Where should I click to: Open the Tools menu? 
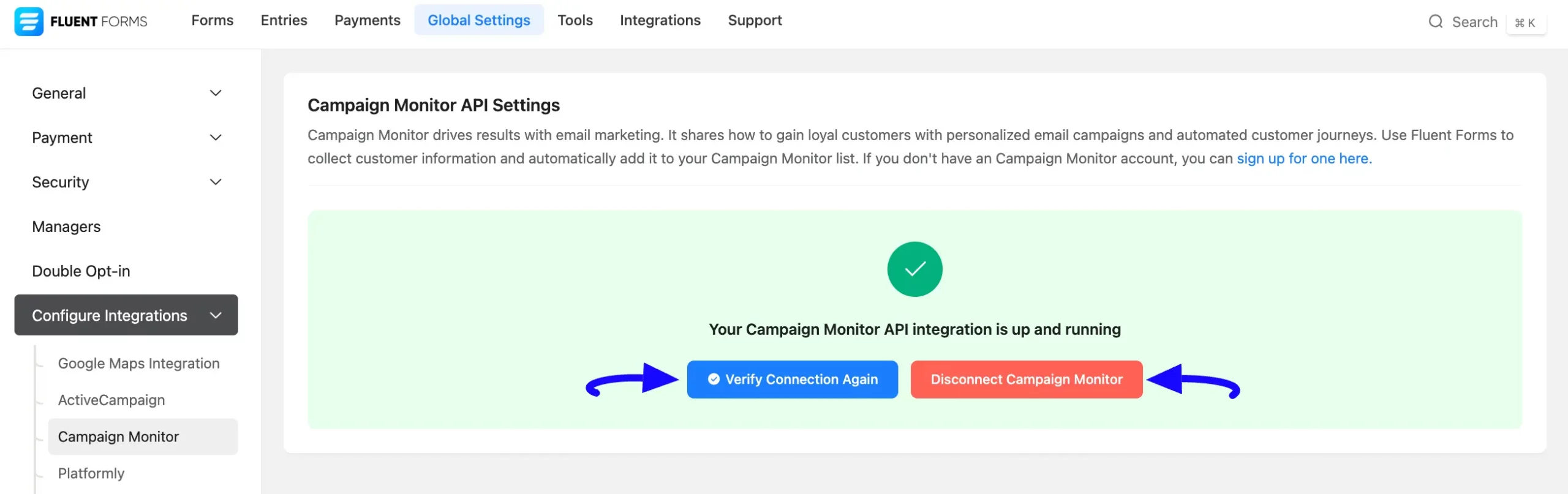(575, 20)
